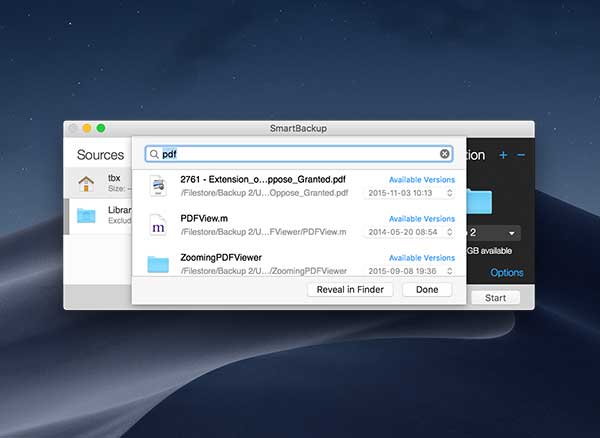Select the tbx source row label

pos(114,178)
